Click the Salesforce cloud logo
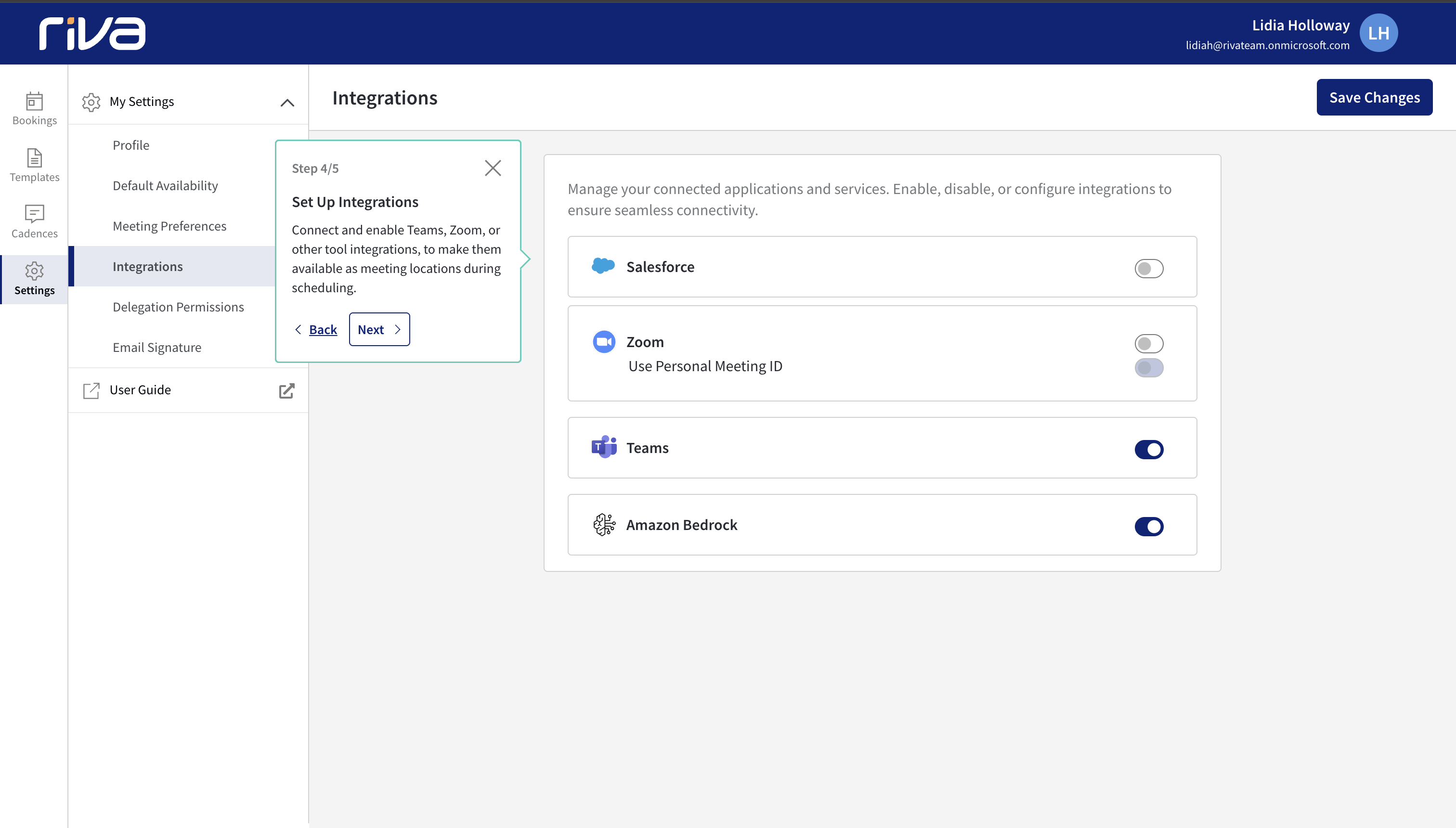 (603, 266)
